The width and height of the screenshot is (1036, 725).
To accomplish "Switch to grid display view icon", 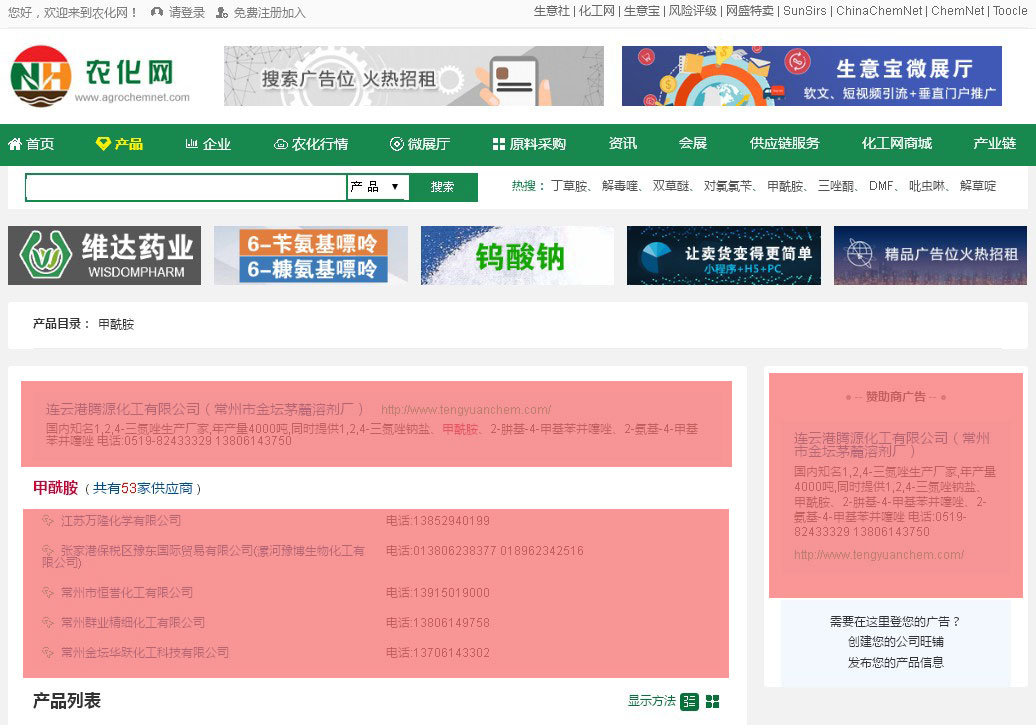I will point(712,701).
